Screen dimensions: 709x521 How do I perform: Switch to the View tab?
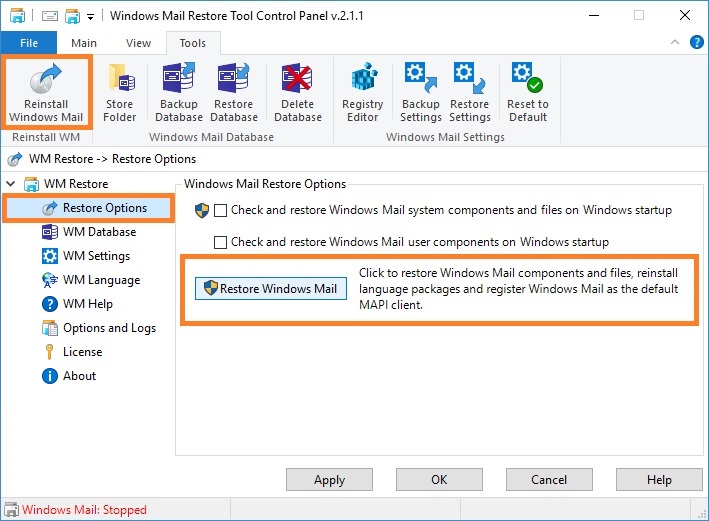[x=138, y=43]
